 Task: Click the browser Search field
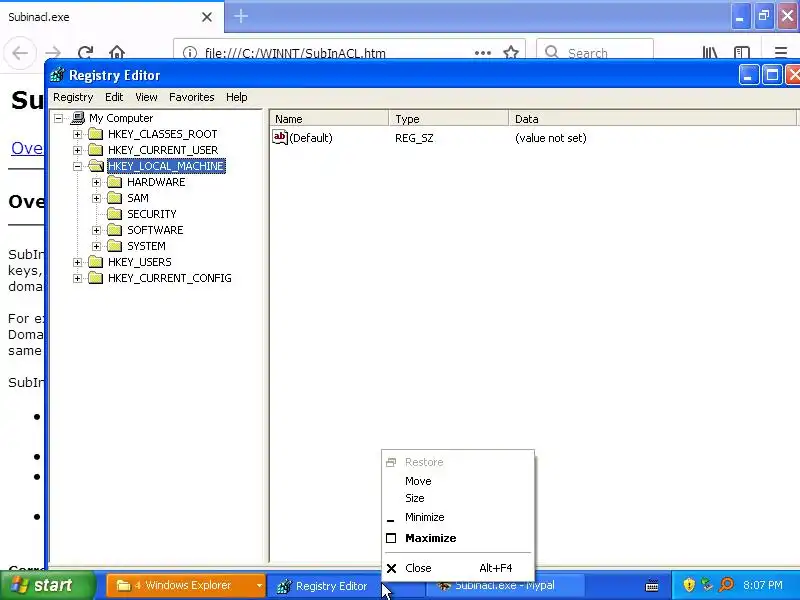[595, 53]
